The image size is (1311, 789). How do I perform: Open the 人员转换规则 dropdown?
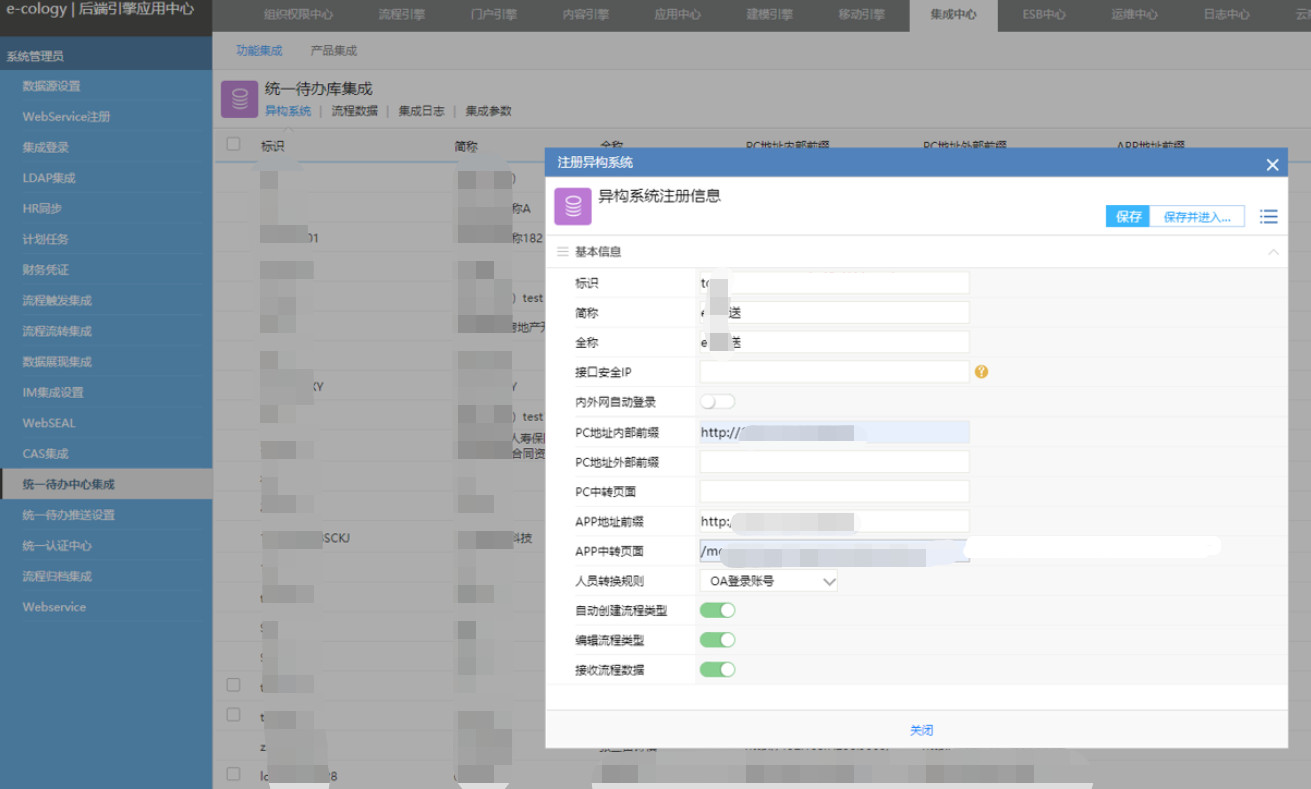(x=768, y=581)
